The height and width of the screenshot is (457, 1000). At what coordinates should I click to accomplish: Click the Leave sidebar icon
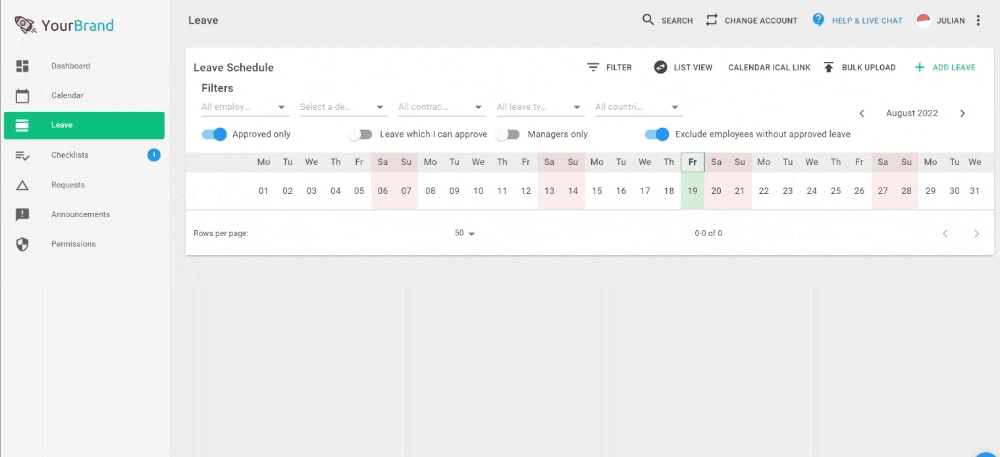coord(22,126)
